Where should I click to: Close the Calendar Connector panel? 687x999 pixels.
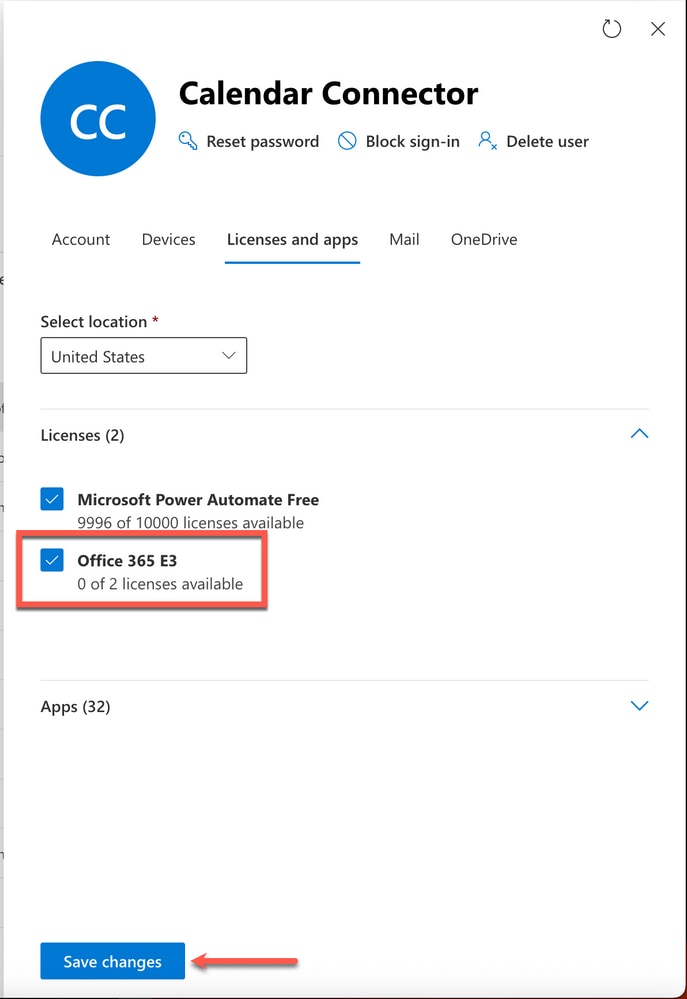point(658,29)
